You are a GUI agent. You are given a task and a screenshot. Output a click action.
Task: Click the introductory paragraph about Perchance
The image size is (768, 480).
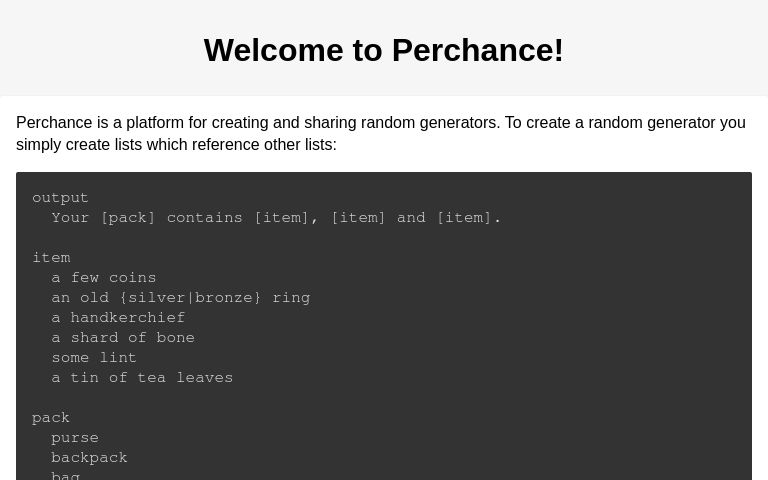coord(381,133)
